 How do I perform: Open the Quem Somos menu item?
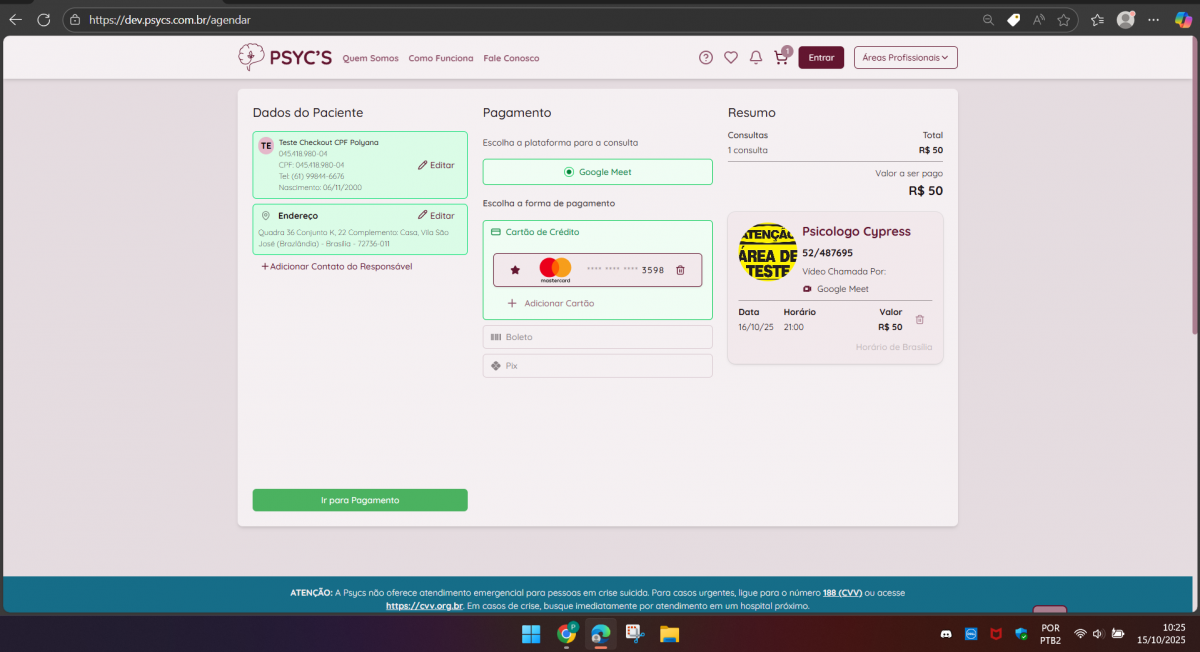[370, 58]
